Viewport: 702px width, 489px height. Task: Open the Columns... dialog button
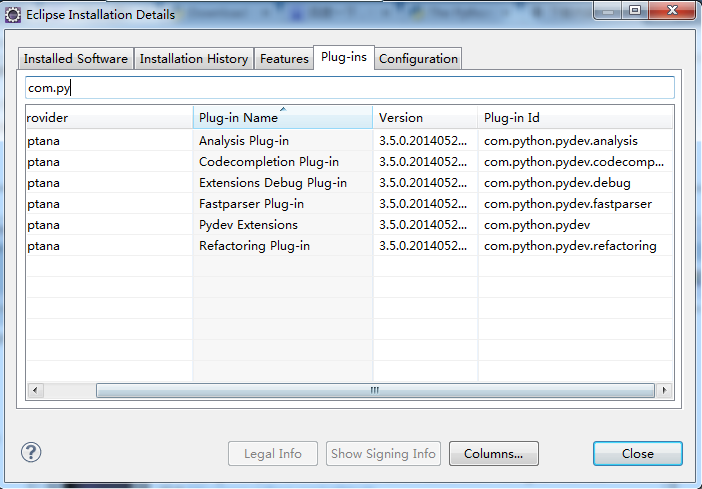(x=493, y=454)
